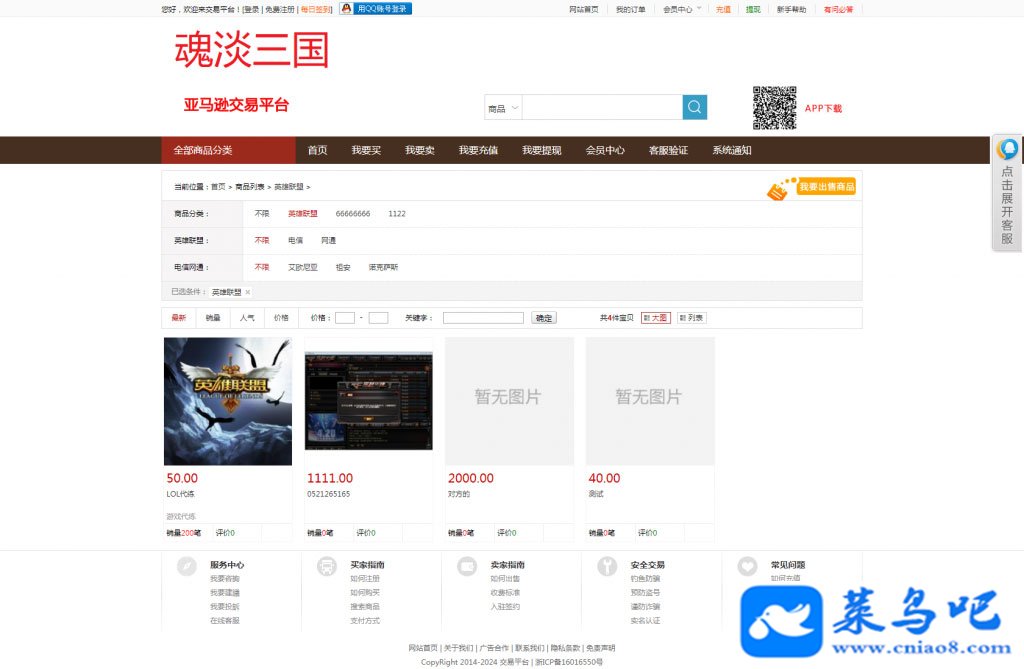The height and width of the screenshot is (669, 1024).
Task: Select 电信 under 英雄联盟 filter
Action: [x=295, y=240]
